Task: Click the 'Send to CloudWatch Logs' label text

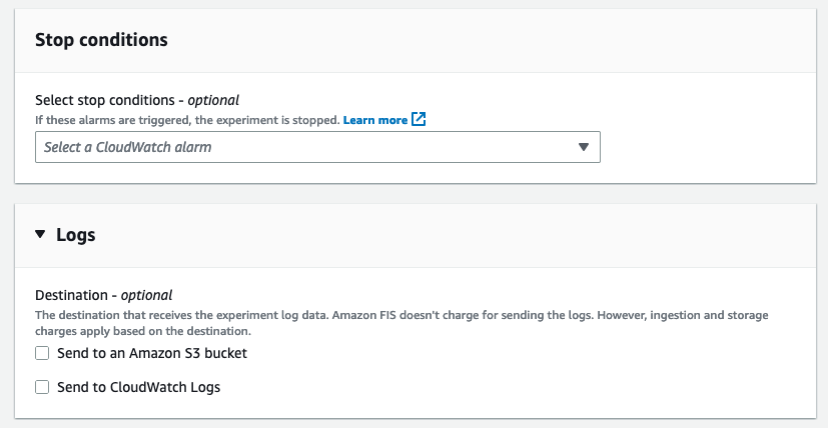Action: pyautogui.click(x=139, y=386)
